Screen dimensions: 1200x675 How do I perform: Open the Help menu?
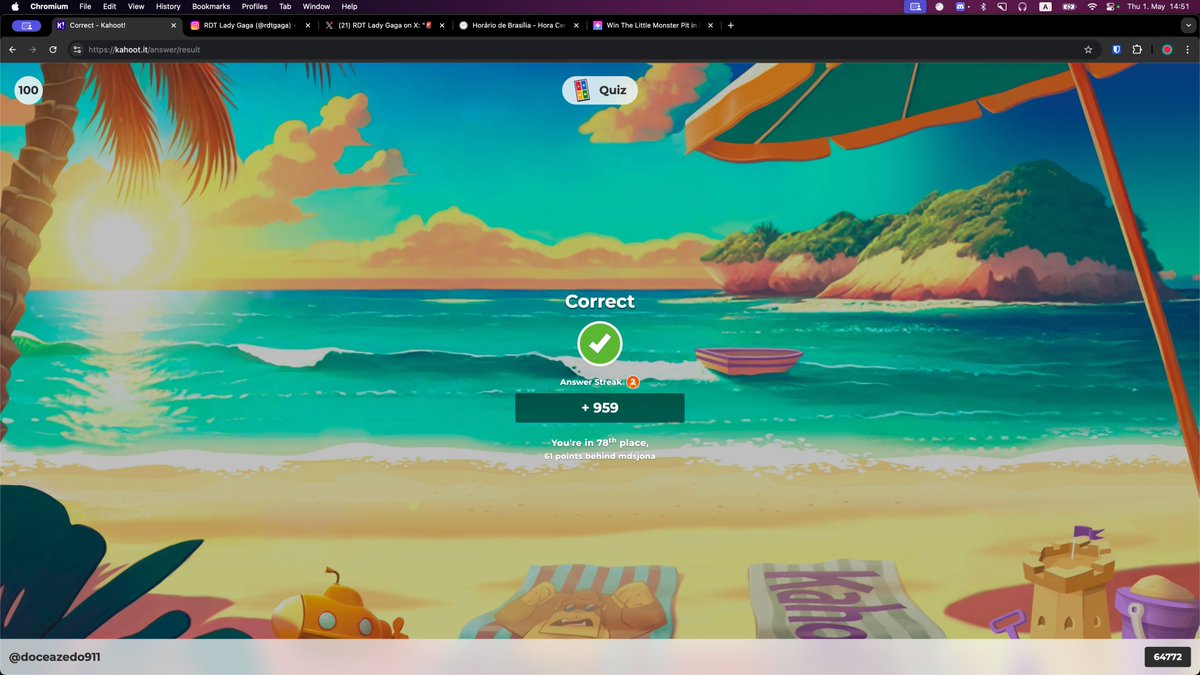click(x=349, y=6)
